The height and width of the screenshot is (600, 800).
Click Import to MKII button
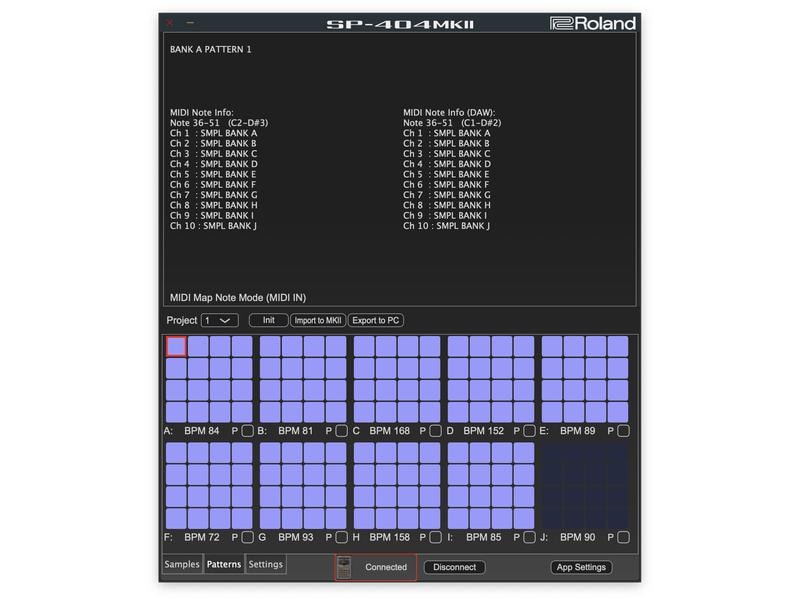pyautogui.click(x=318, y=320)
